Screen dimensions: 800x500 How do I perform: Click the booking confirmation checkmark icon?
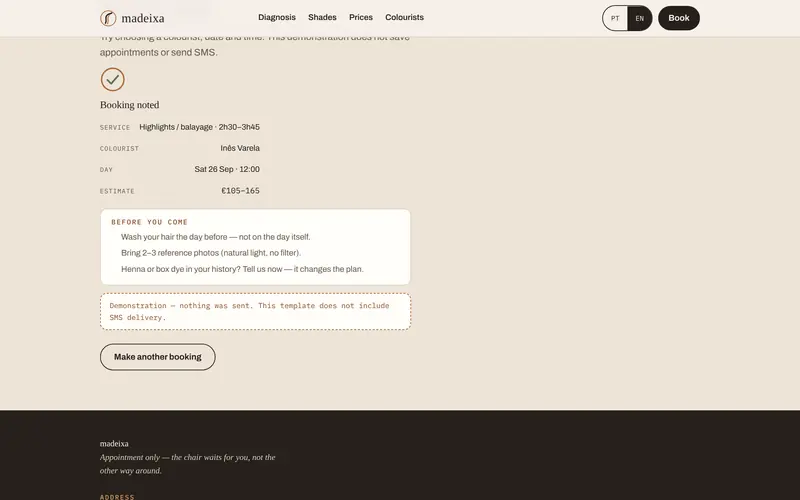coord(113,80)
